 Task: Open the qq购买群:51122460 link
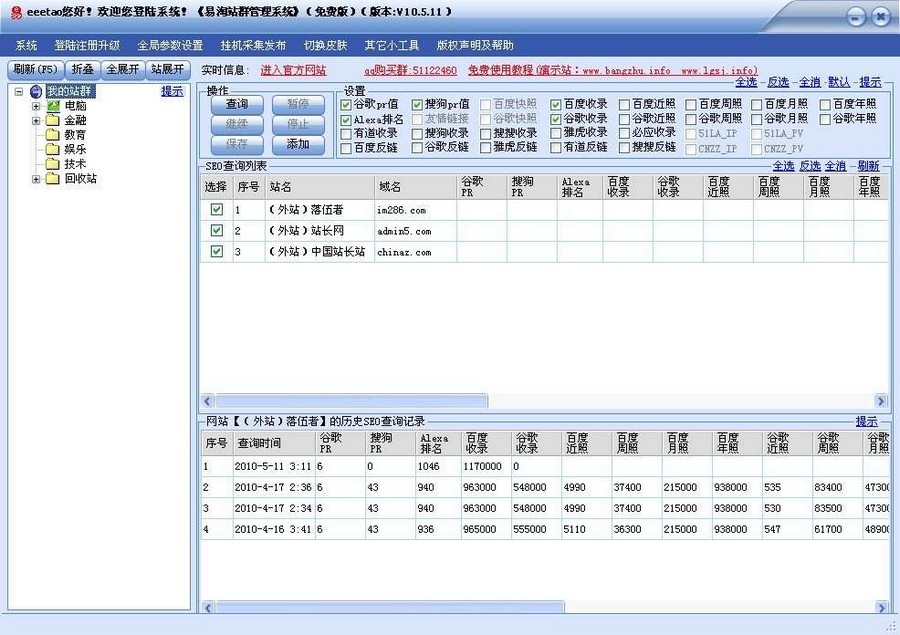[x=410, y=71]
